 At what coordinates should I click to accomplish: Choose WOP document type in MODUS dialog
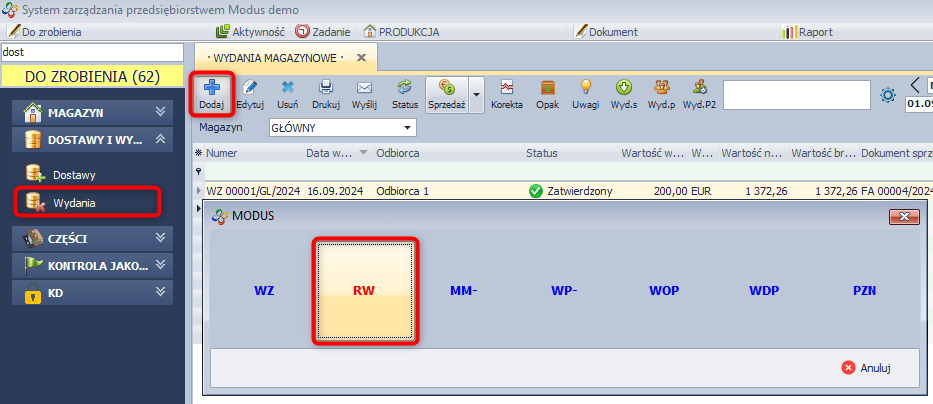pos(664,291)
